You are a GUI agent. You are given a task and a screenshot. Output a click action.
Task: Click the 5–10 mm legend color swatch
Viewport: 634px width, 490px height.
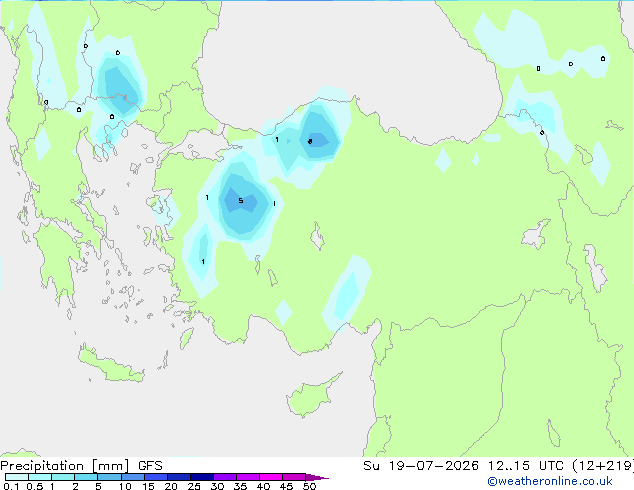click(109, 477)
